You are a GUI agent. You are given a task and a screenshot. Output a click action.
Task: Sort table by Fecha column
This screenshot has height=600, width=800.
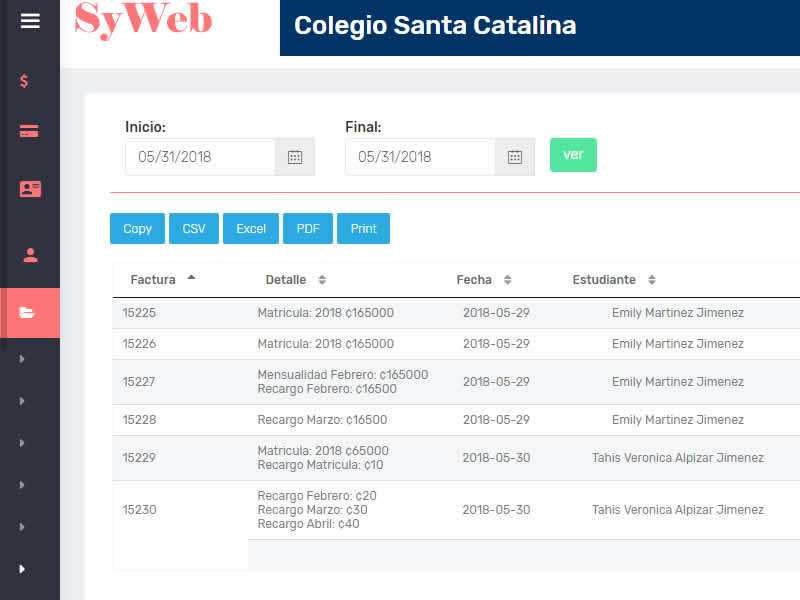tap(484, 280)
